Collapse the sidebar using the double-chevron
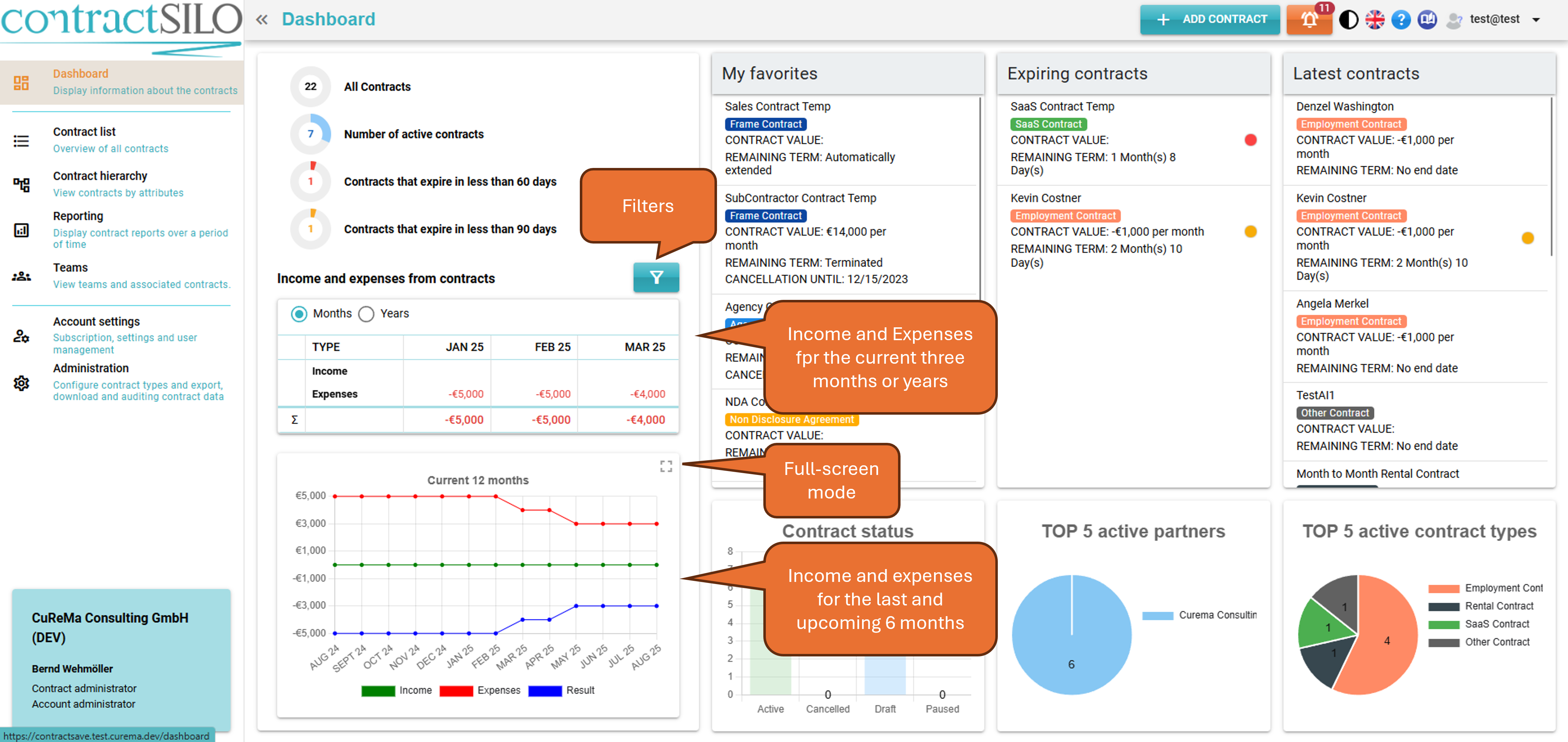This screenshot has width=1568, height=742. (262, 19)
